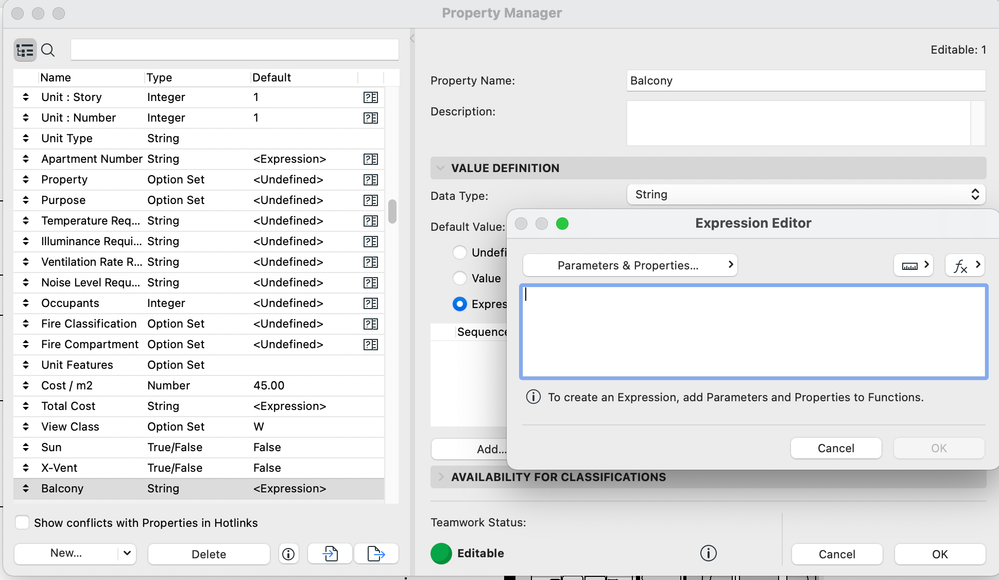The image size is (999, 580).
Task: Select the Occupants row
Action: tap(199, 303)
